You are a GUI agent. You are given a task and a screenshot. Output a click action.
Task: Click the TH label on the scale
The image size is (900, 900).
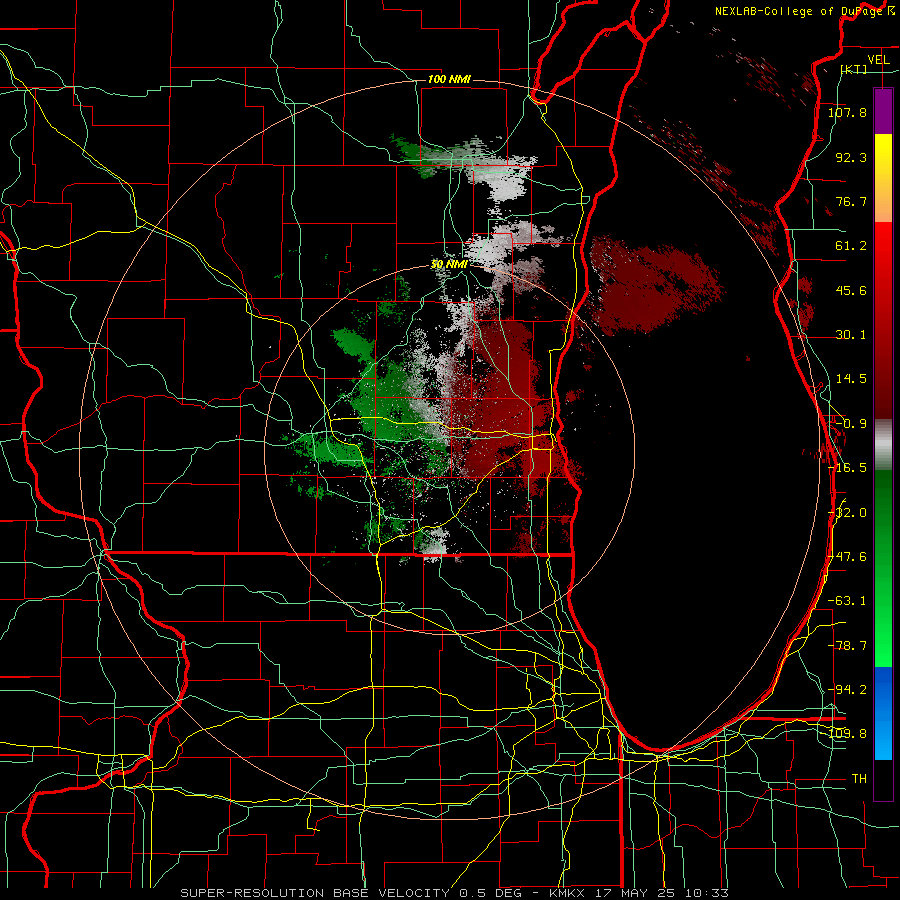[x=859, y=779]
